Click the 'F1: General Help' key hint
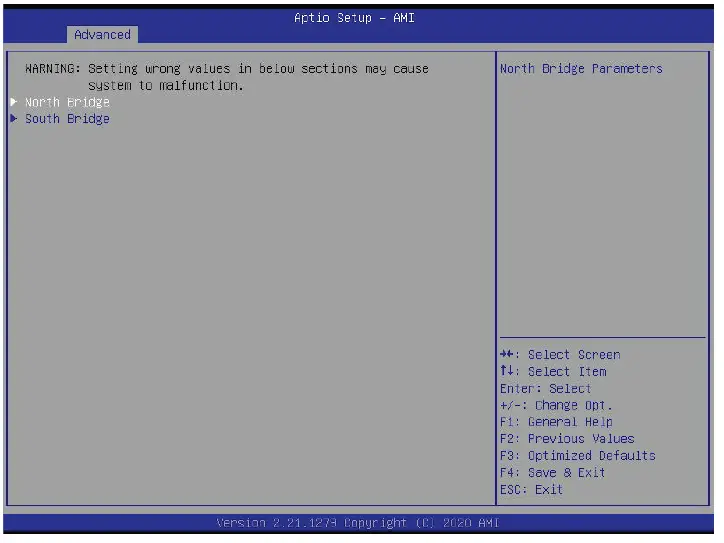 click(x=556, y=422)
